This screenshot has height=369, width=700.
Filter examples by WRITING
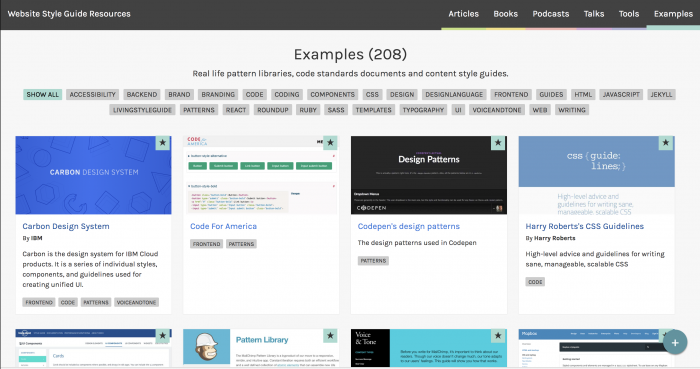click(x=572, y=110)
